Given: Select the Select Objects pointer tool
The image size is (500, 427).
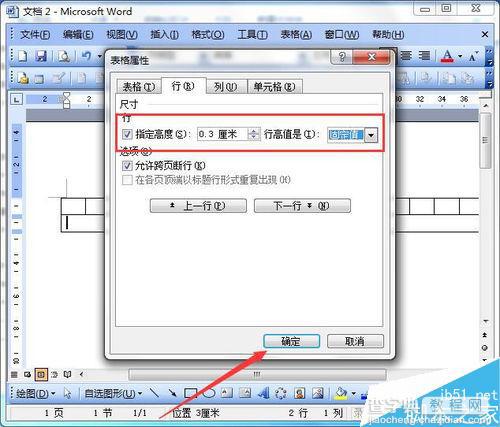Looking at the screenshot, I should tap(68, 394).
